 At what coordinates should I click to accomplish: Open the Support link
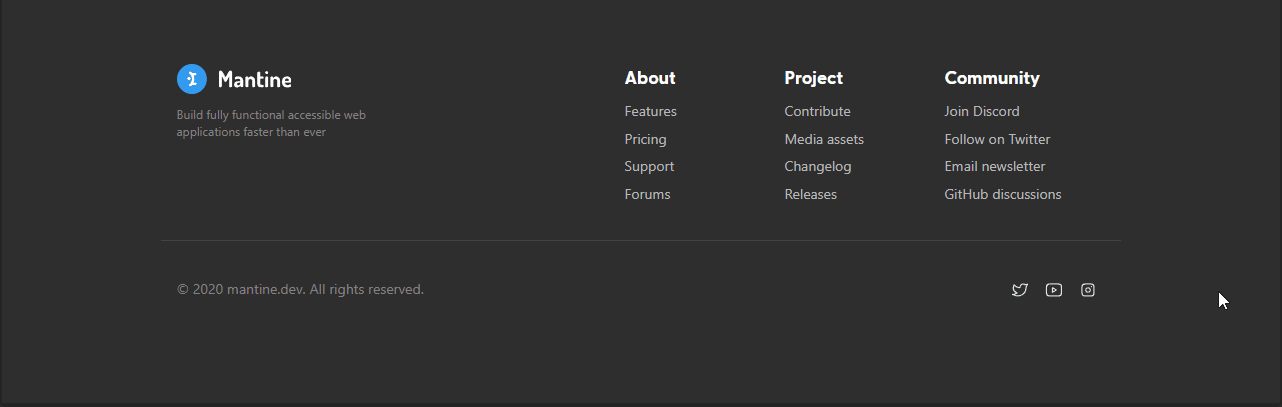click(x=650, y=166)
